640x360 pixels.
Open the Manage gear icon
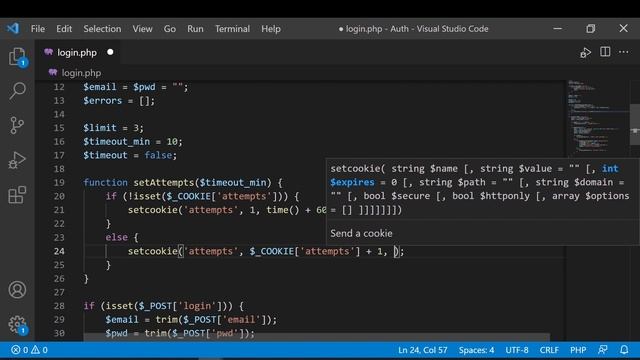[17, 324]
